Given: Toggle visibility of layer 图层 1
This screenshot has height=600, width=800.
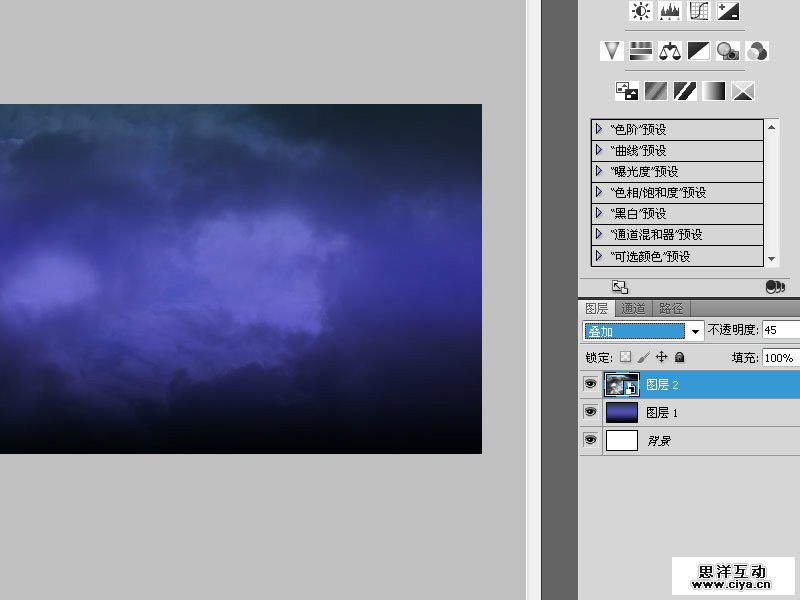Looking at the screenshot, I should pyautogui.click(x=590, y=412).
